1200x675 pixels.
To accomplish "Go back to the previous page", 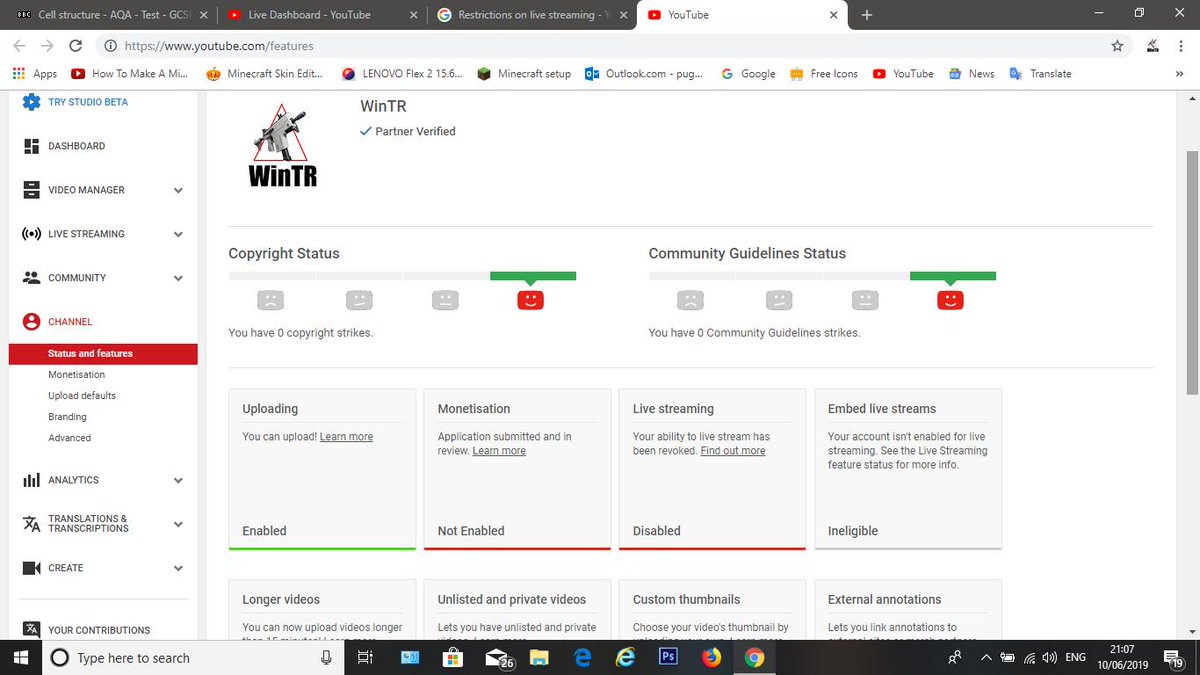I will [20, 46].
